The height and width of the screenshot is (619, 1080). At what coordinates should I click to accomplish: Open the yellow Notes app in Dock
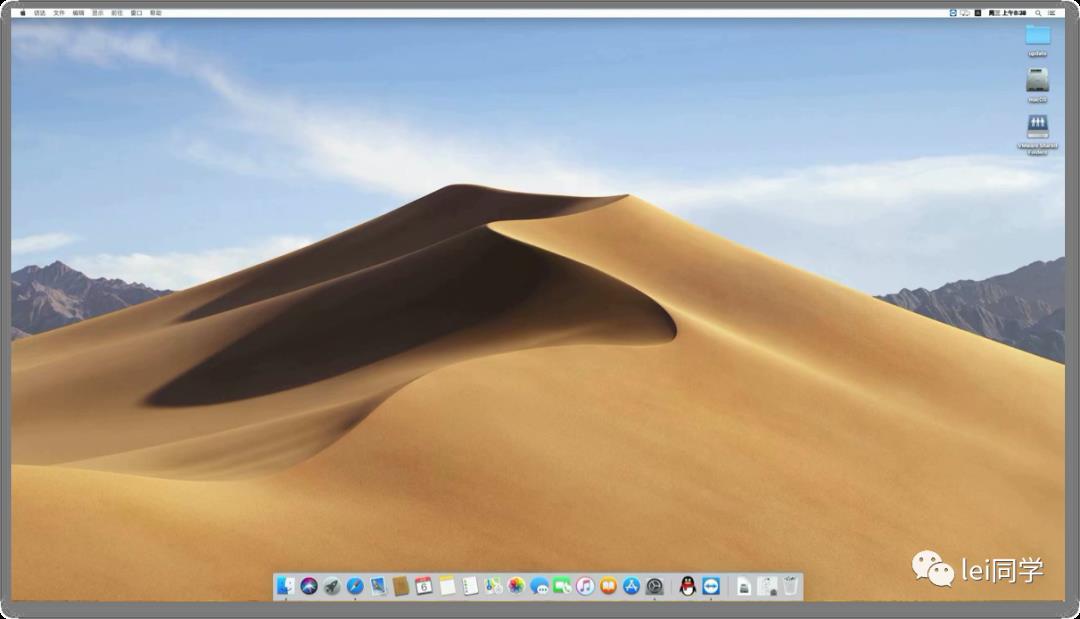448,586
